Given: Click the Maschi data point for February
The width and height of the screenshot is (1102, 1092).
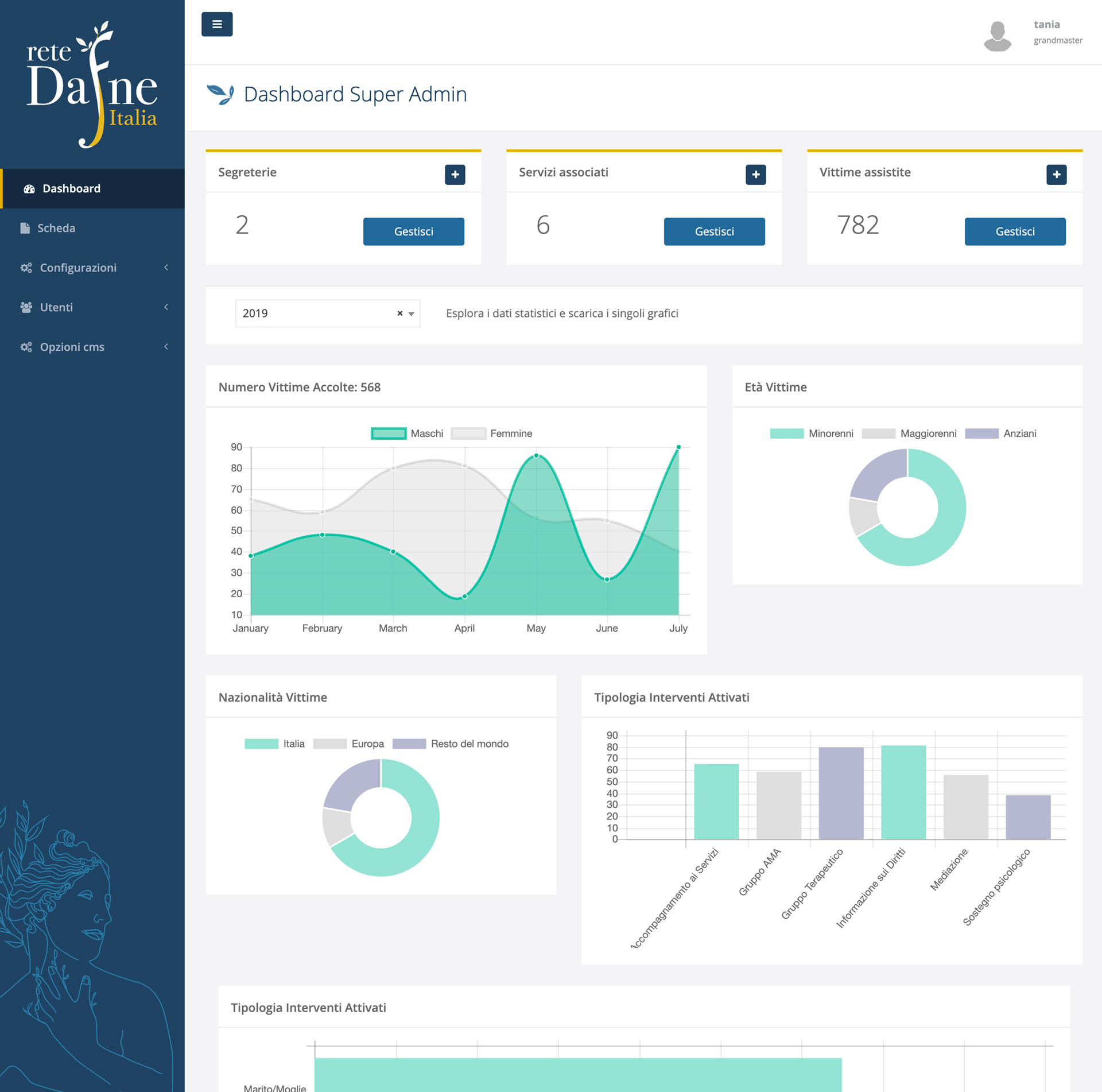Looking at the screenshot, I should click(x=323, y=535).
